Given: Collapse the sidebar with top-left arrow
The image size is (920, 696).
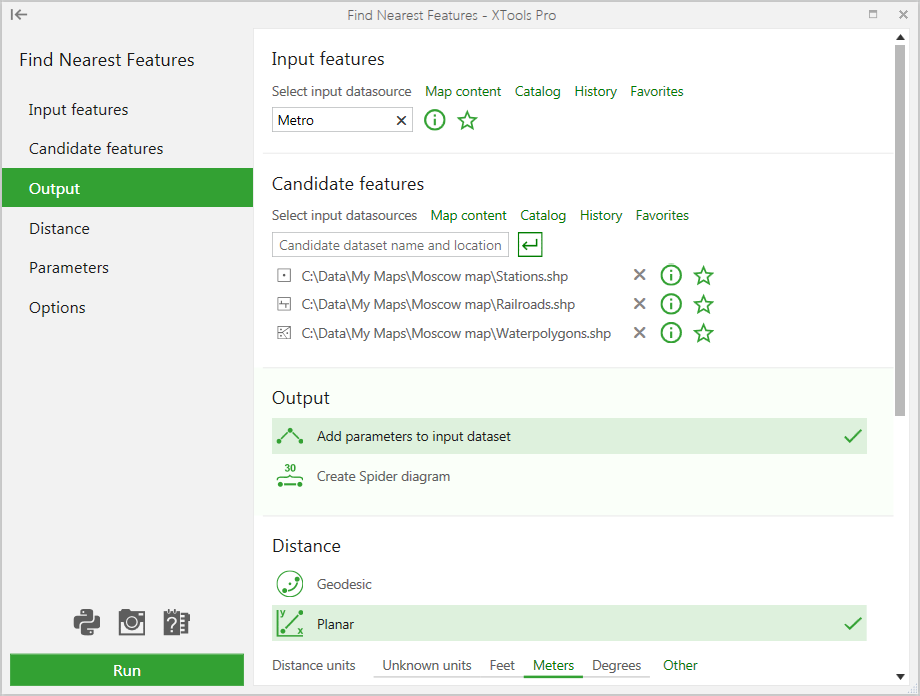Looking at the screenshot, I should click(19, 15).
